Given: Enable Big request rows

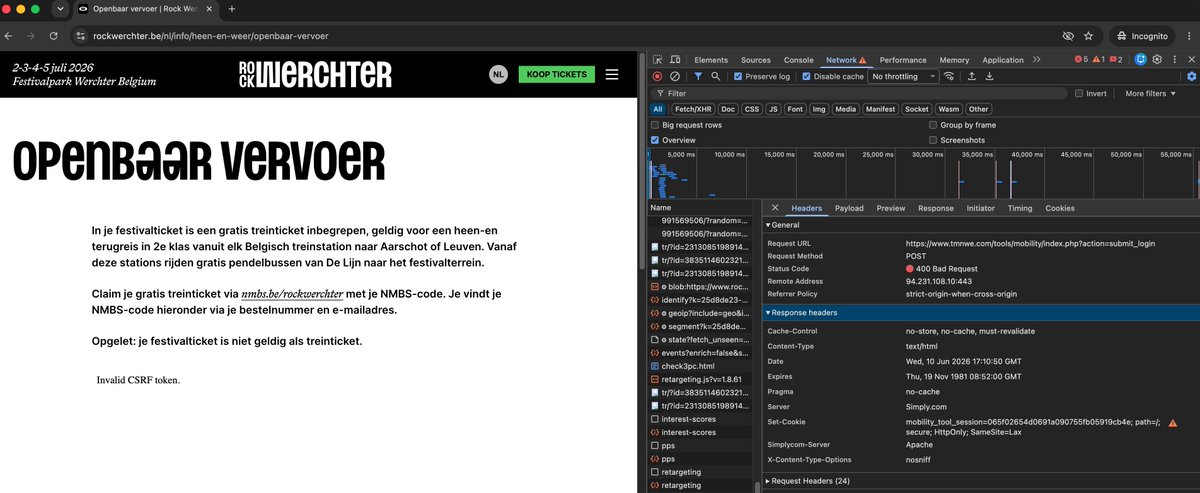Looking at the screenshot, I should click(x=656, y=125).
